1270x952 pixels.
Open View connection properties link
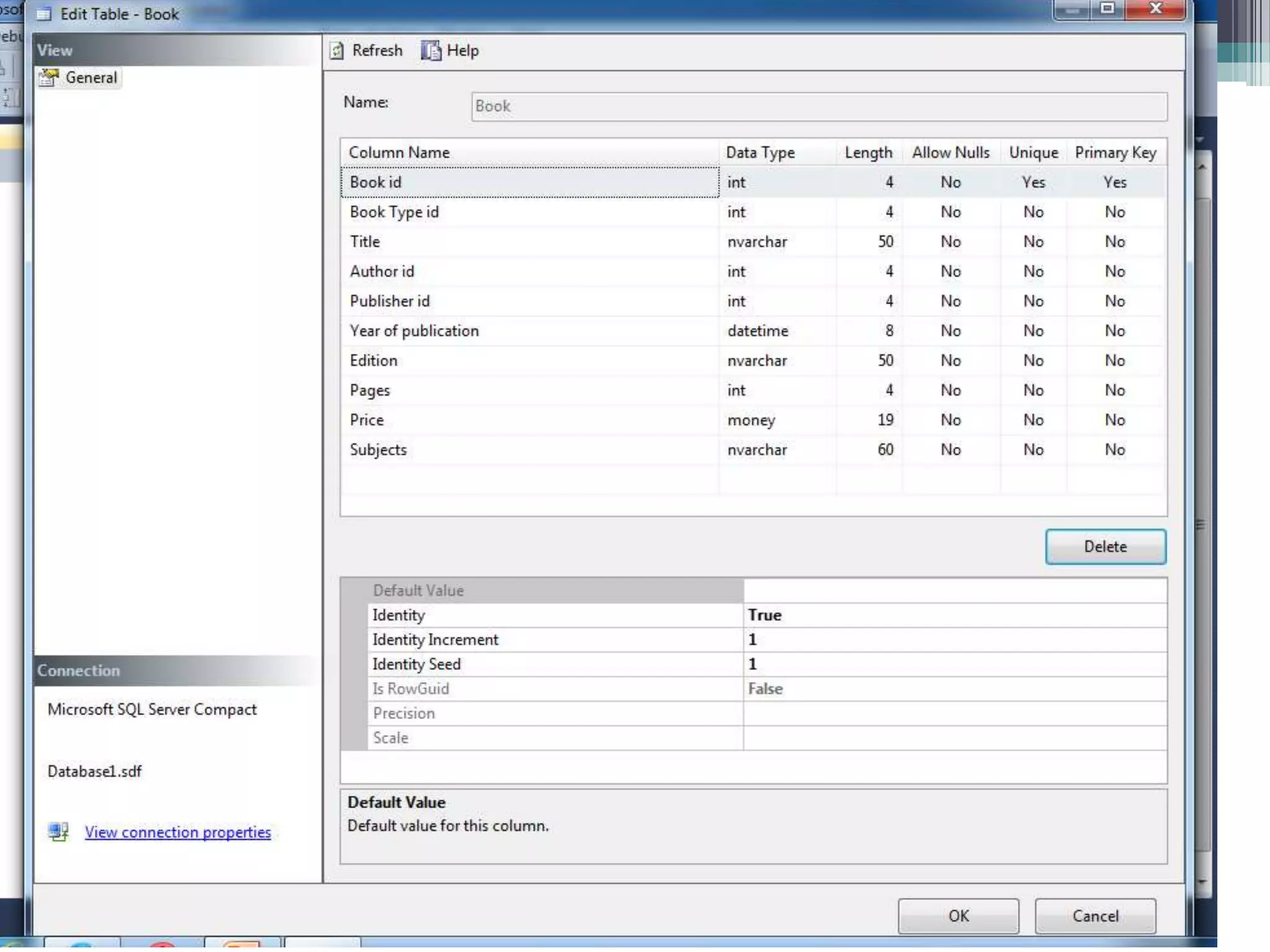pos(178,832)
